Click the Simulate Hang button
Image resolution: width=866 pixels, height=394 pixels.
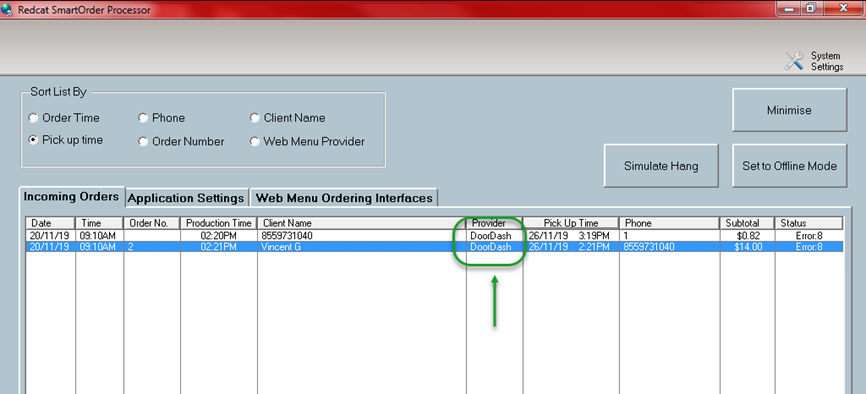tap(661, 166)
